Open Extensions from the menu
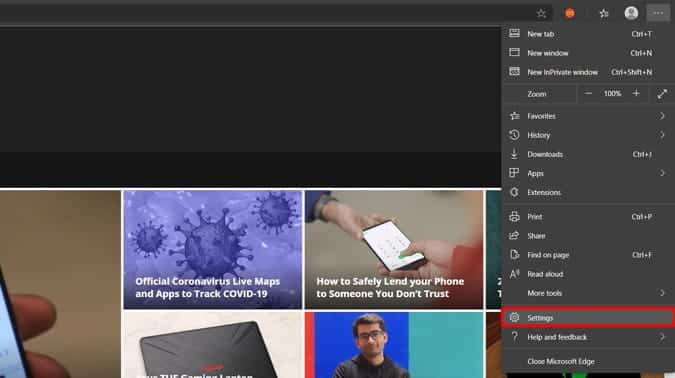Image resolution: width=675 pixels, height=378 pixels. tap(588, 192)
